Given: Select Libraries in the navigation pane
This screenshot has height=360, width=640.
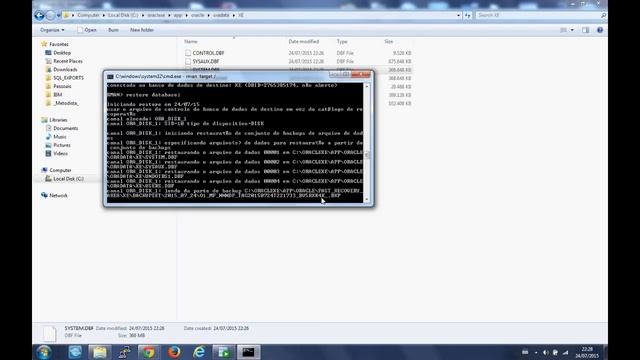Looking at the screenshot, I should (x=58, y=120).
